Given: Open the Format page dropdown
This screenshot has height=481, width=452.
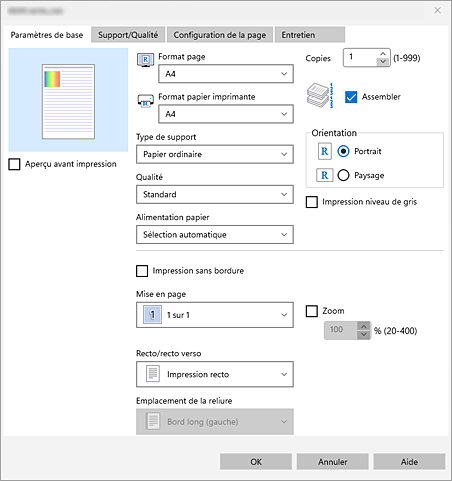Looking at the screenshot, I should tap(226, 74).
